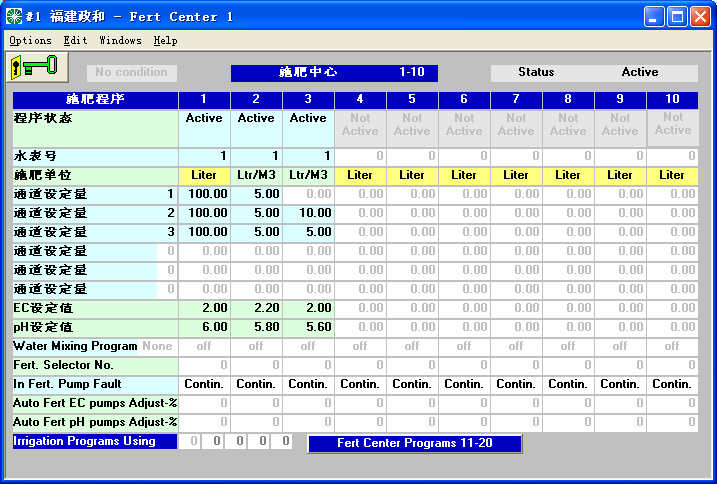Screen dimensions: 717x484
Task: Change program 2 Ltr/M3 fertilizer unit
Action: (256, 175)
